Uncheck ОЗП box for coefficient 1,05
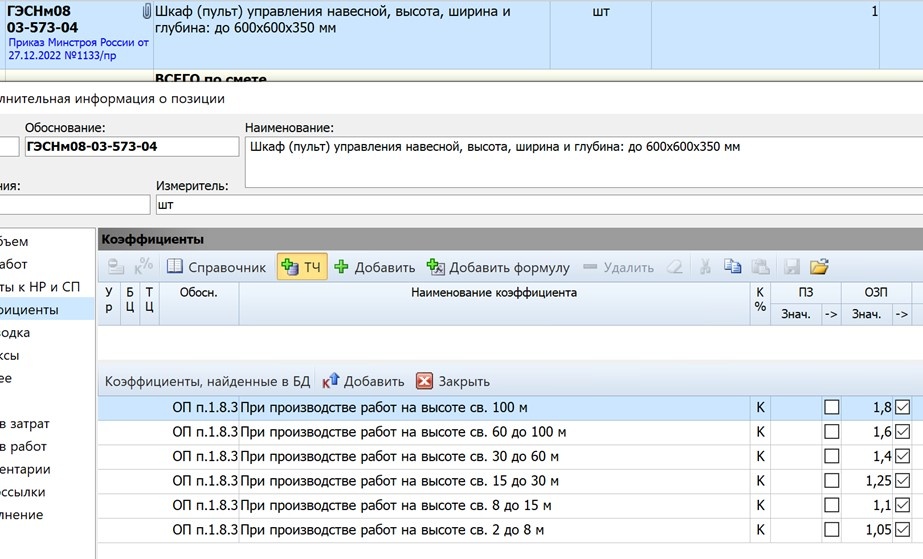This screenshot has width=923, height=559. (902, 530)
